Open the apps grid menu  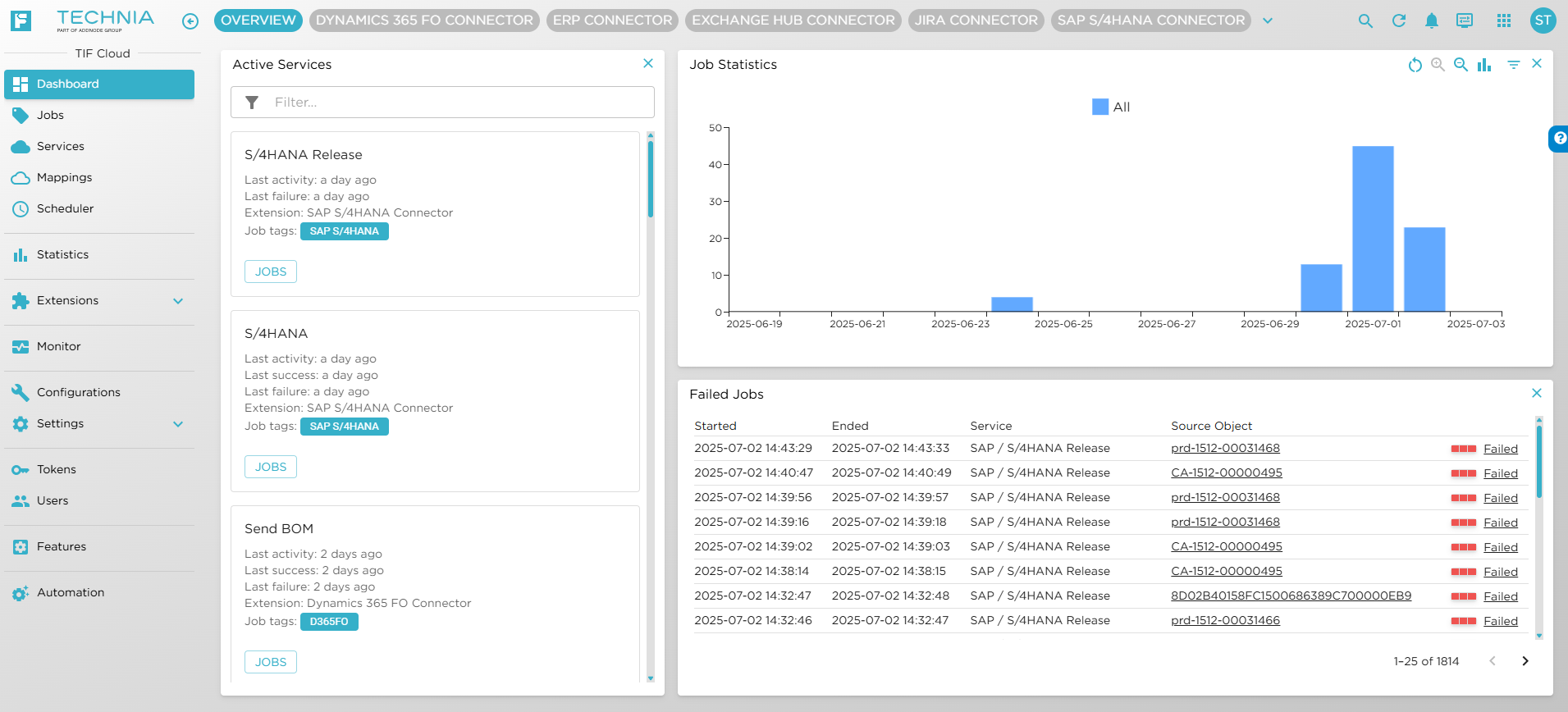(1503, 21)
